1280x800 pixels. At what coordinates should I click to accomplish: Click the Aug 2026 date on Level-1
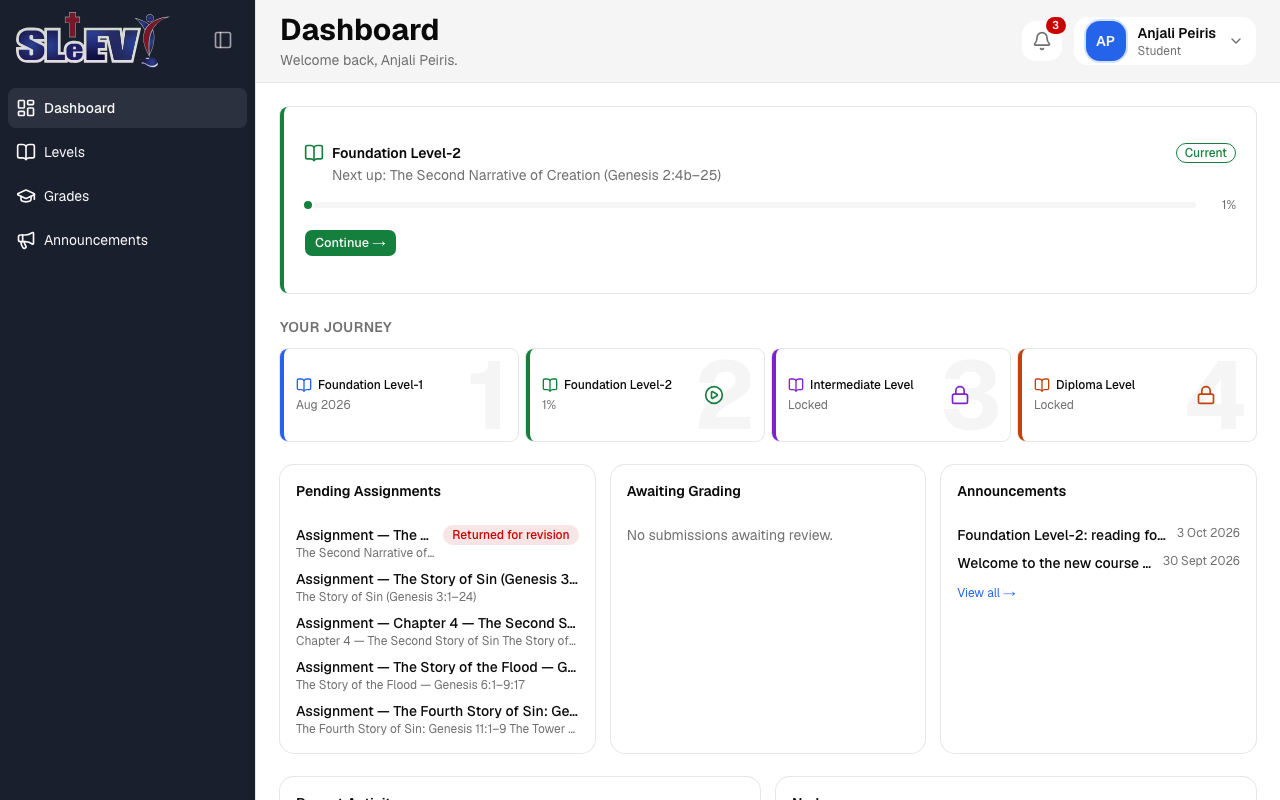coord(323,405)
